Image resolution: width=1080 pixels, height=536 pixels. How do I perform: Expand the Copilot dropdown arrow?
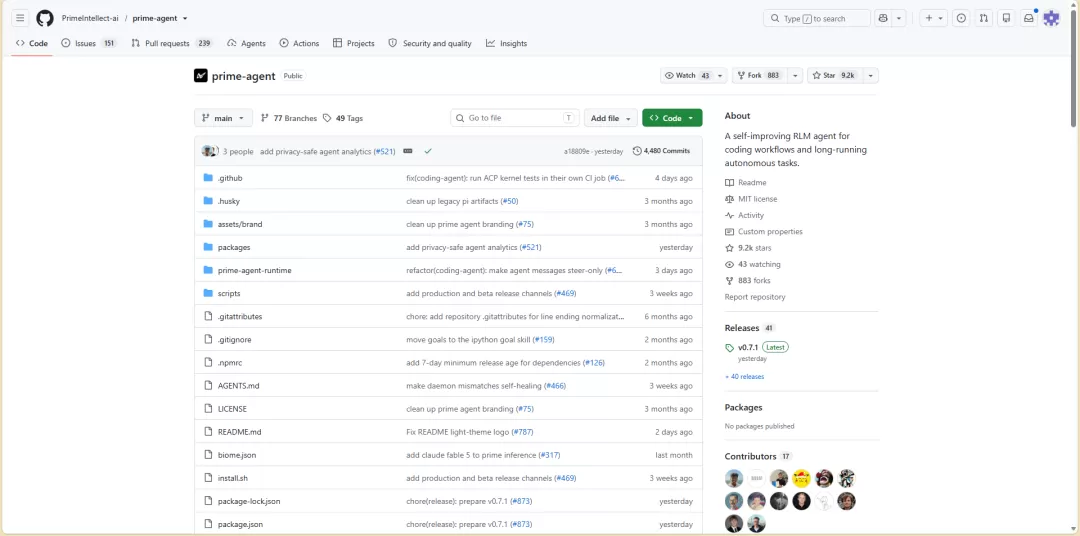tap(899, 19)
